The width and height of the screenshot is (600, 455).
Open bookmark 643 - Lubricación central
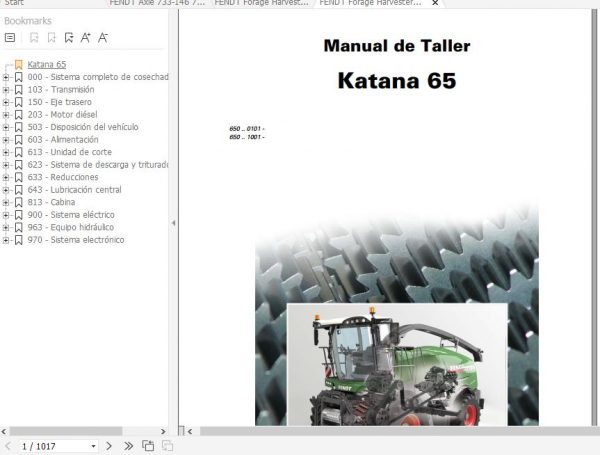point(74,190)
